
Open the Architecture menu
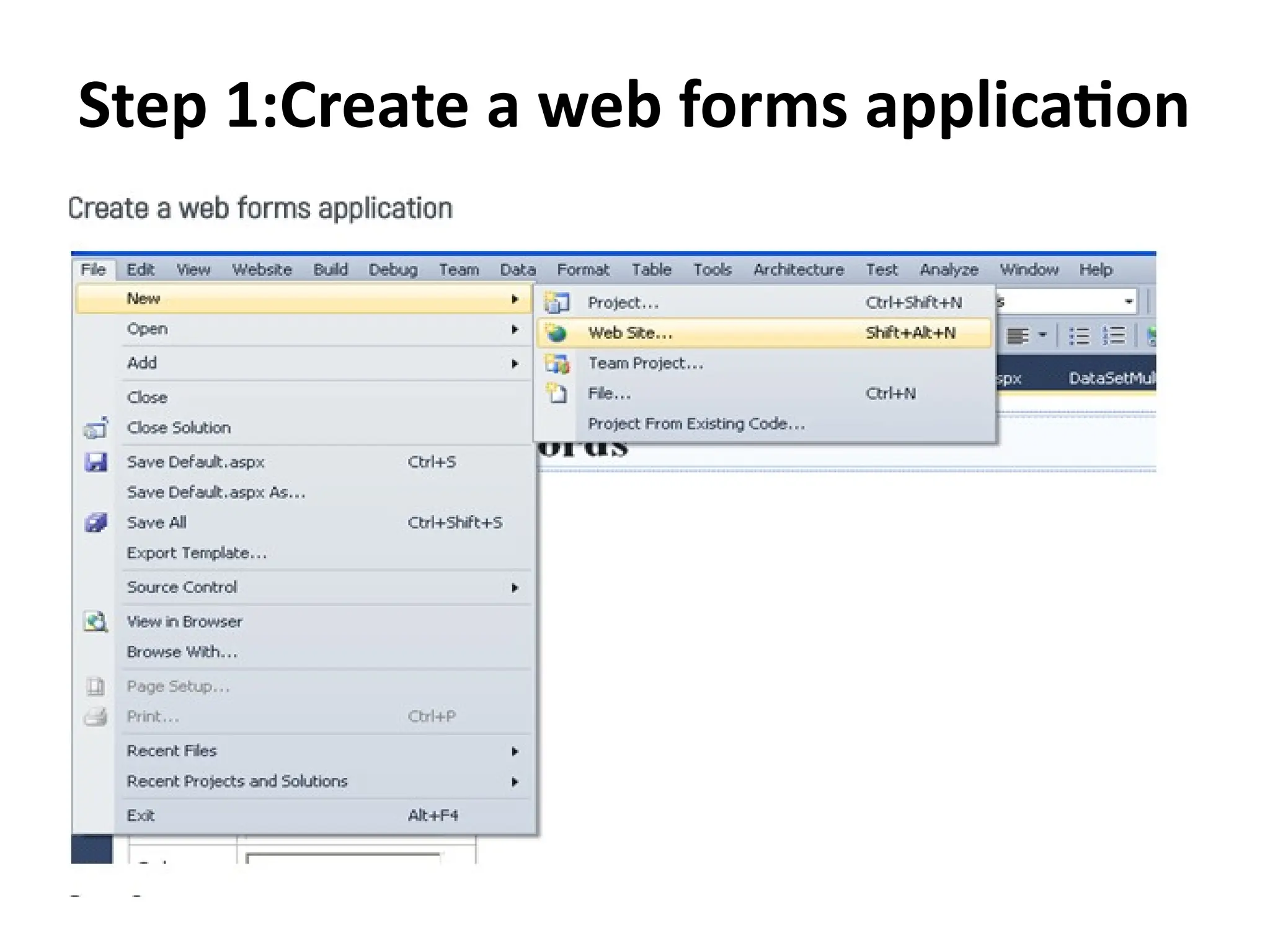click(798, 270)
